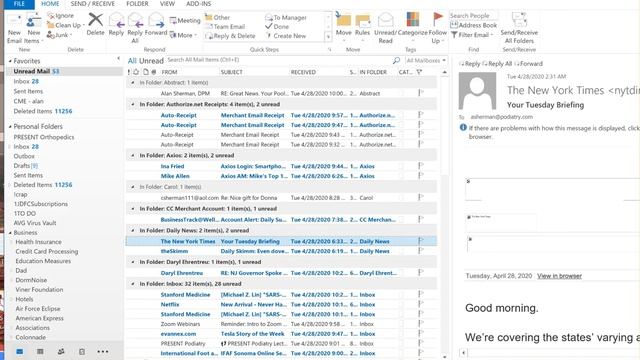Toggle Unread/Read status
The width and height of the screenshot is (640, 360).
(385, 28)
